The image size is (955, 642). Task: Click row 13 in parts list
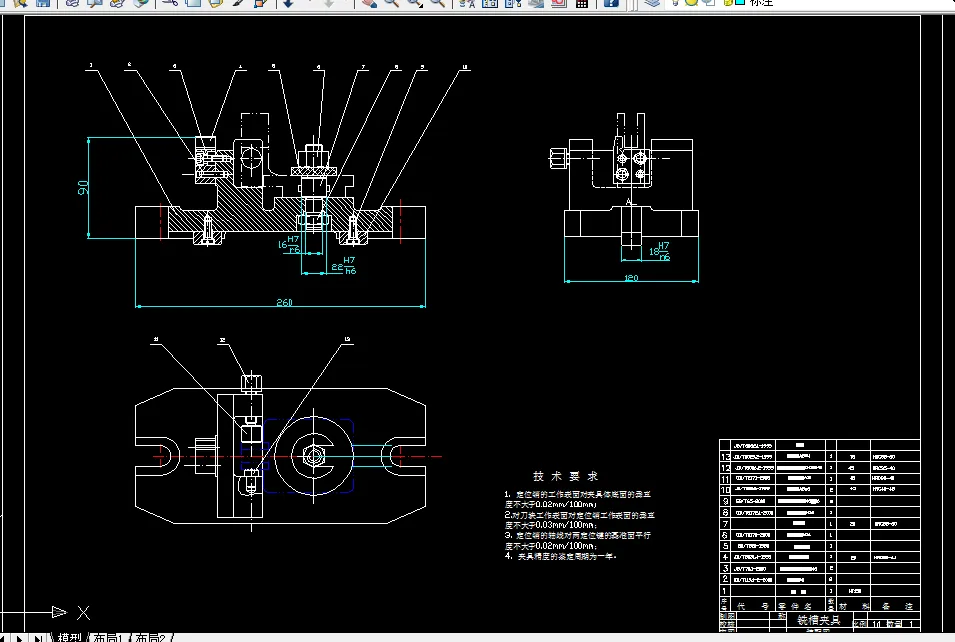point(819,456)
